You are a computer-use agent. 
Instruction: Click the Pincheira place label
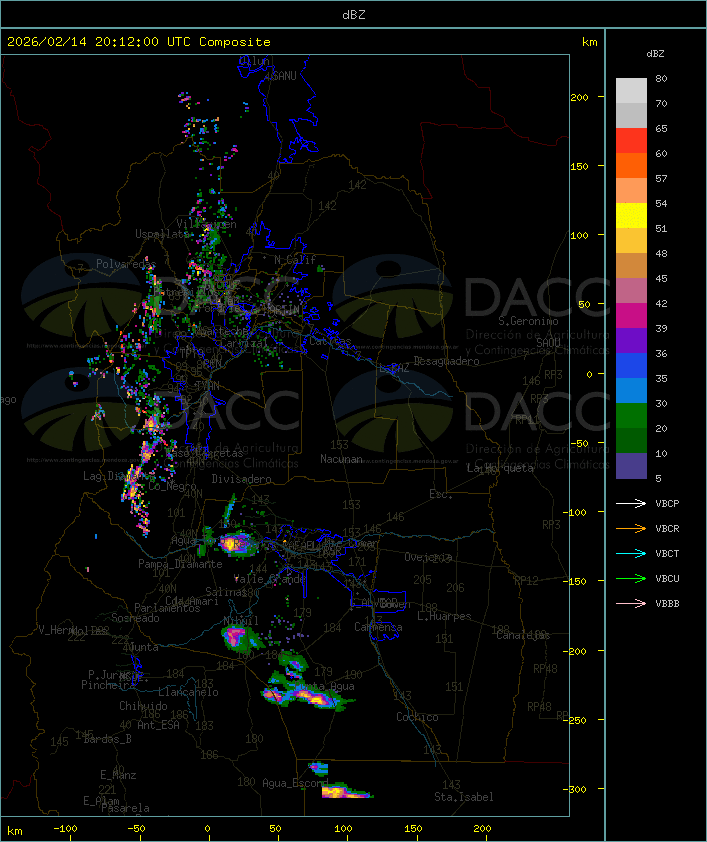(x=108, y=685)
